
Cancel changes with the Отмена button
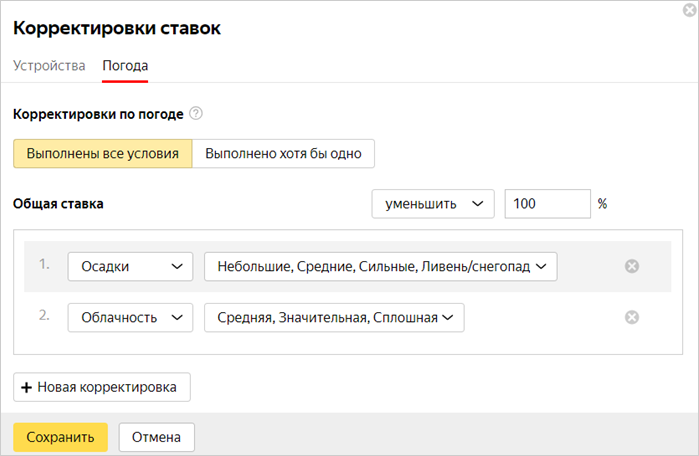[156, 437]
